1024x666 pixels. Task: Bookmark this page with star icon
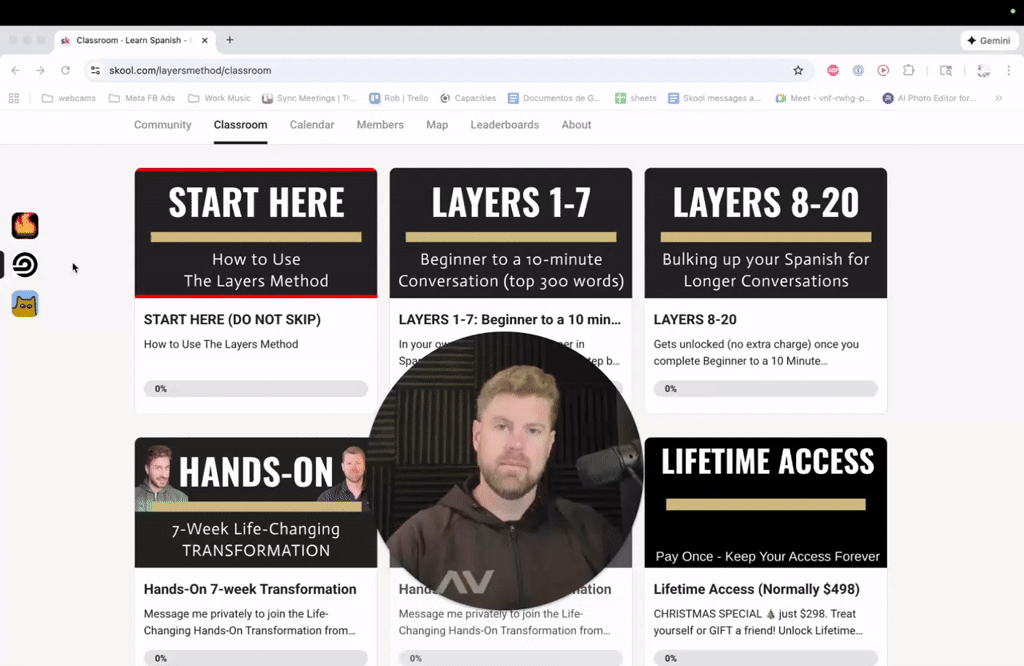[798, 71]
